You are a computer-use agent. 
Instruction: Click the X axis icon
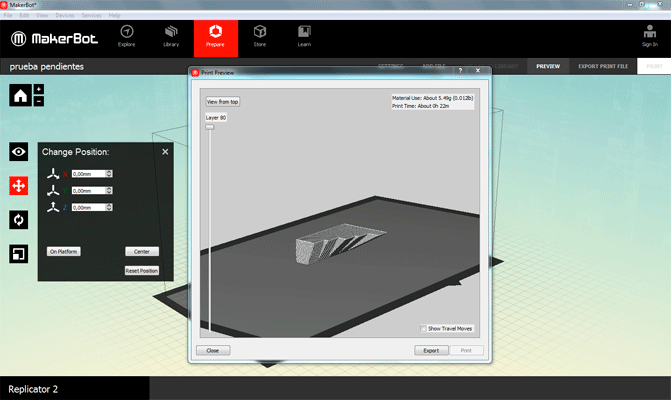tap(53, 174)
